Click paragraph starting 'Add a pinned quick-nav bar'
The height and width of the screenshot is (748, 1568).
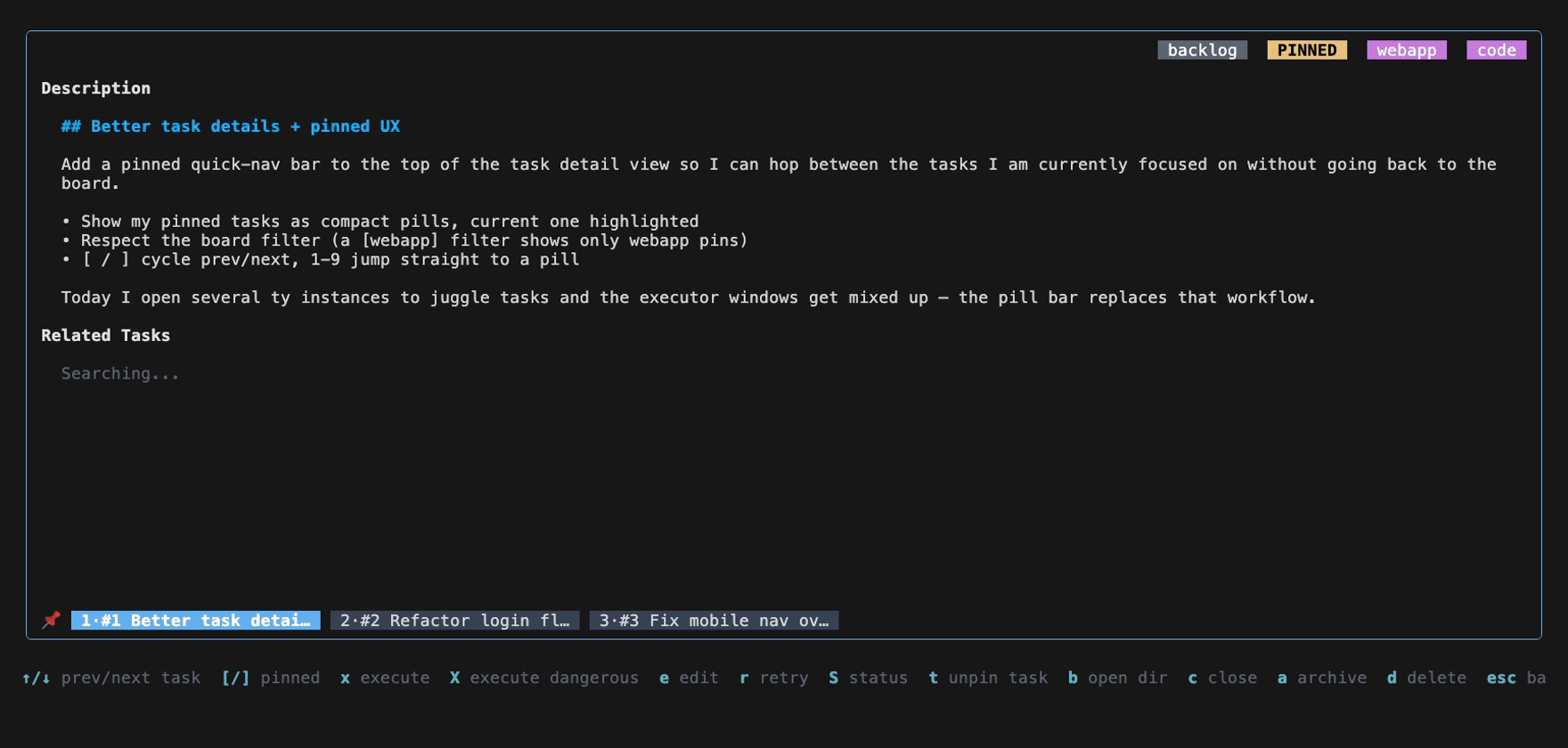tap(779, 174)
